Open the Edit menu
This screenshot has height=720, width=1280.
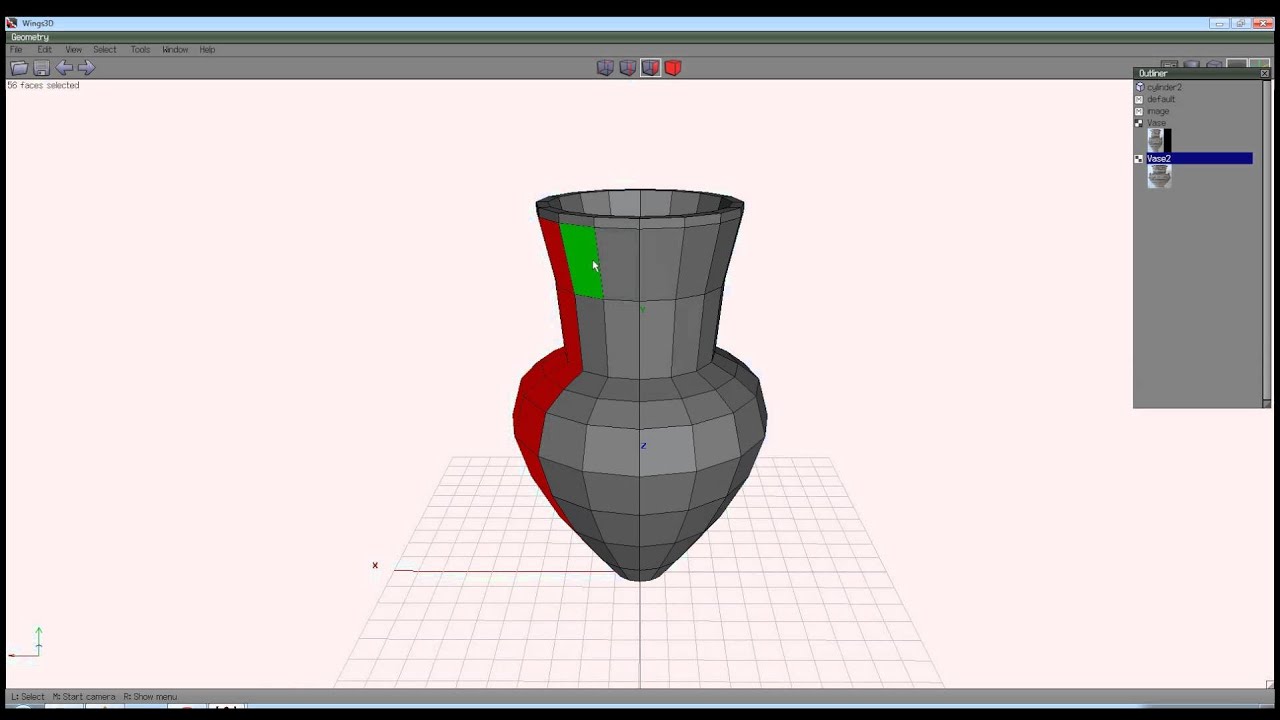45,49
